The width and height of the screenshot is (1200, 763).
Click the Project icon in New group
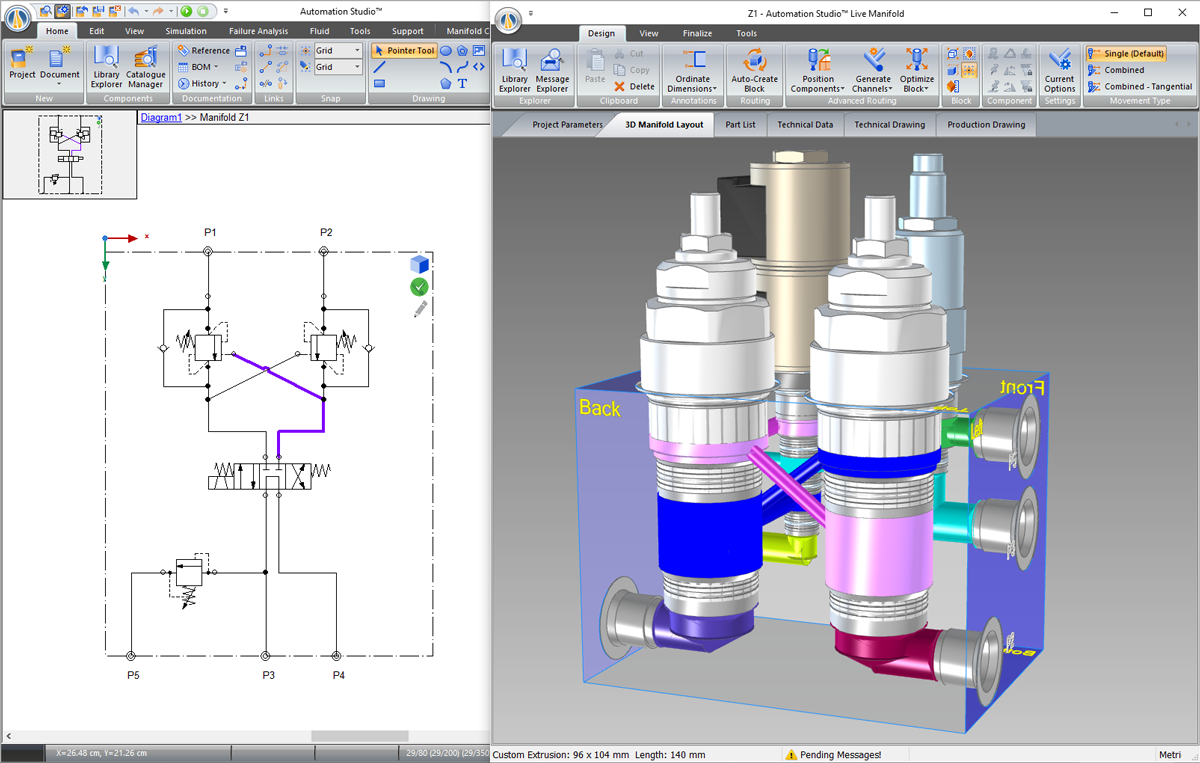pos(22,63)
